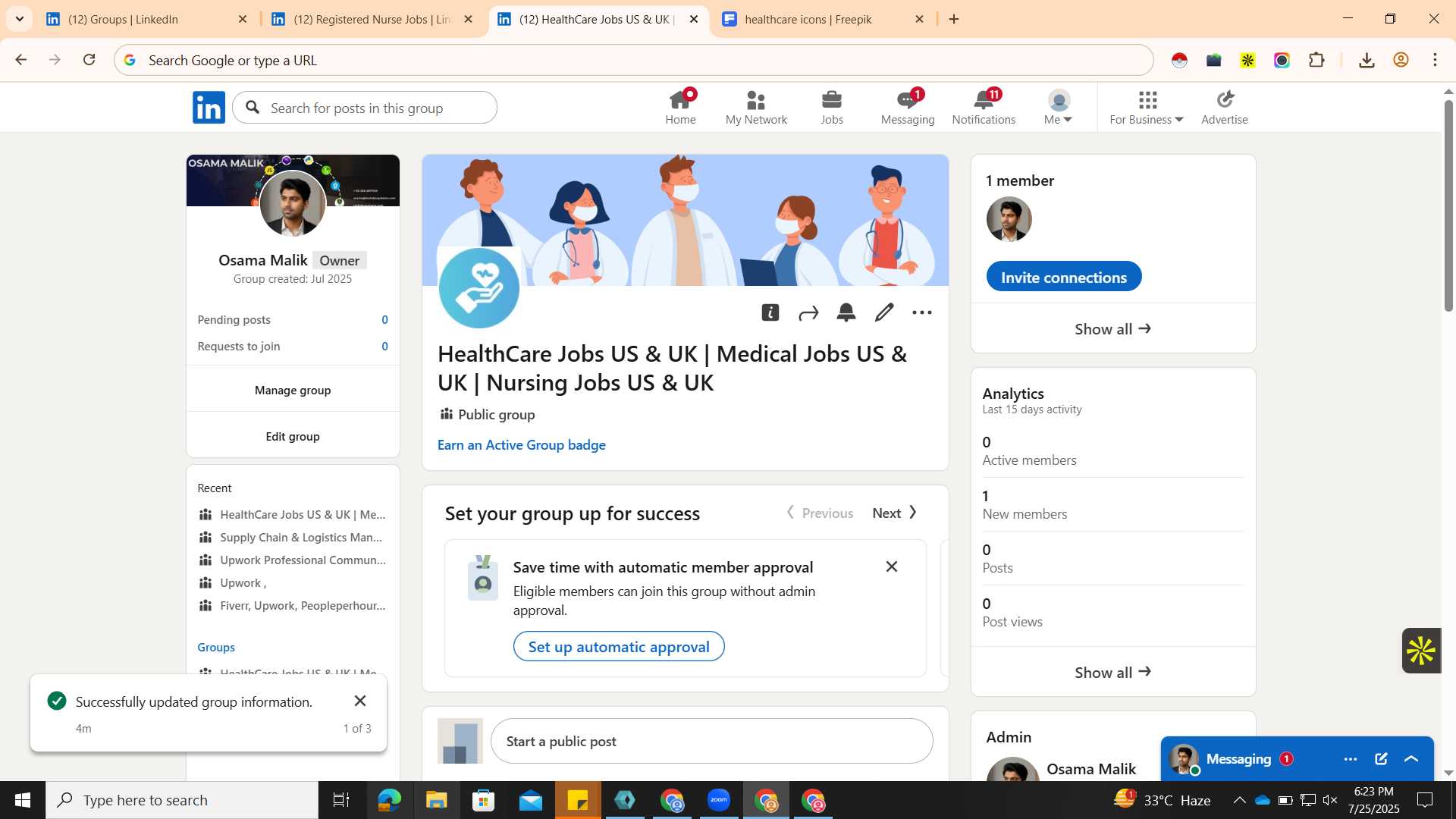Image resolution: width=1456 pixels, height=819 pixels.
Task: Open Edit group
Action: (x=293, y=436)
